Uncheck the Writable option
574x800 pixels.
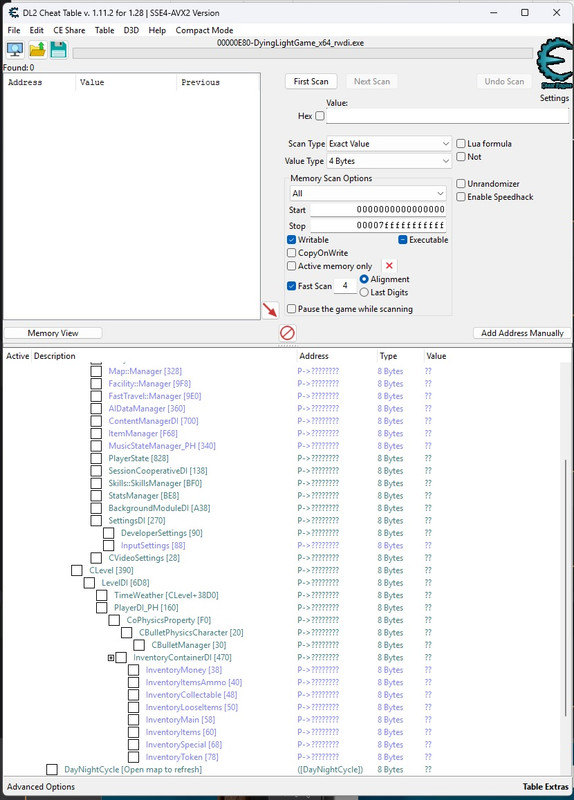[x=291, y=240]
